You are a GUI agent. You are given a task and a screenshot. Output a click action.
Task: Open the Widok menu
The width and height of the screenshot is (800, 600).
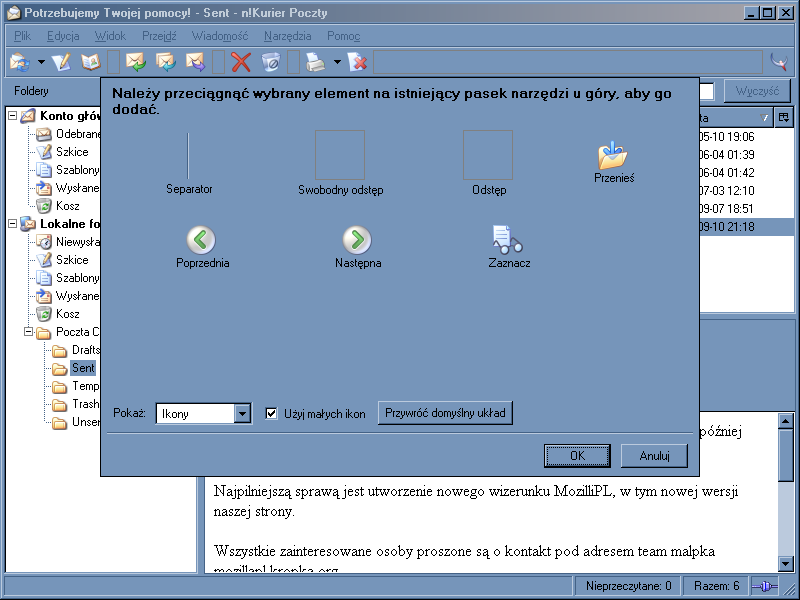pyautogui.click(x=110, y=36)
